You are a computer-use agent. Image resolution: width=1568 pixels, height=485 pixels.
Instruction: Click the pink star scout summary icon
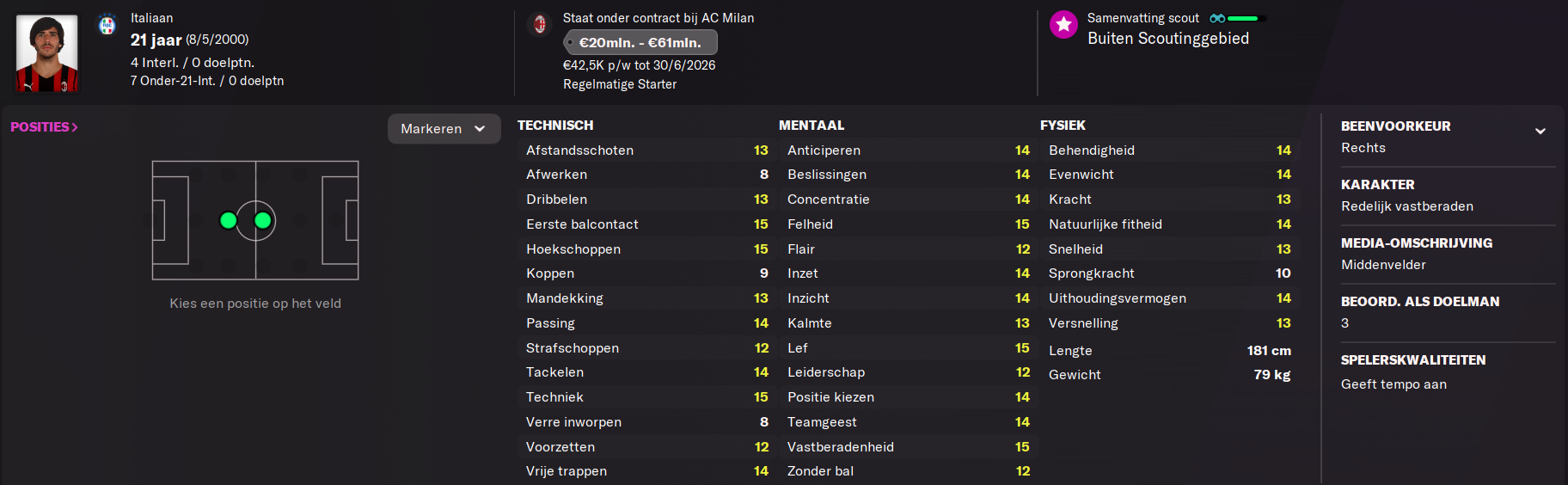(1063, 25)
